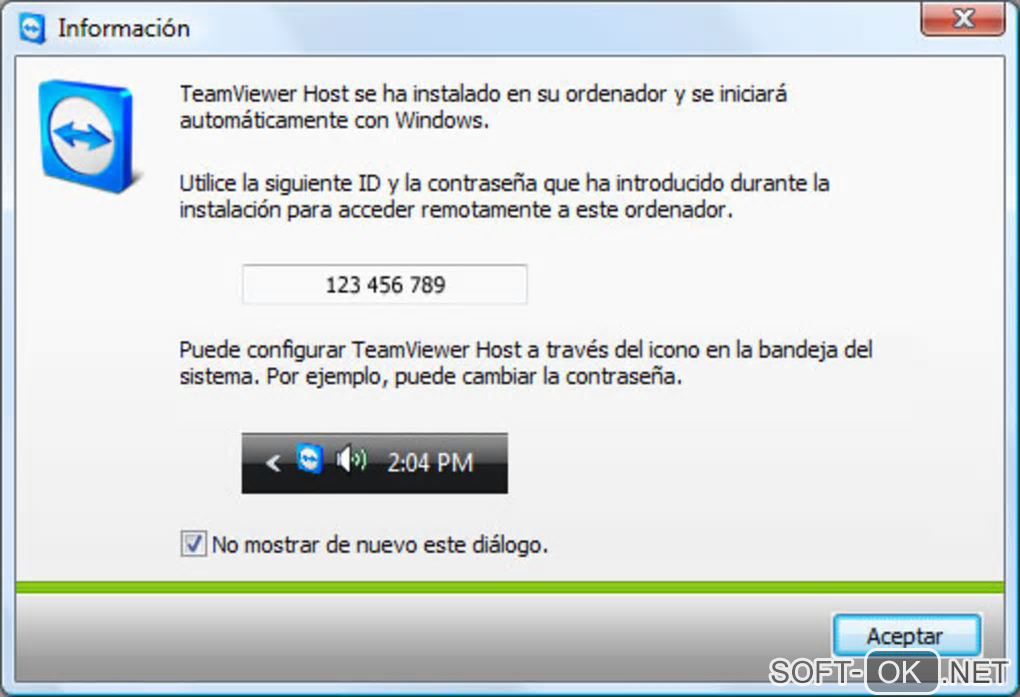Click the green separator bar
The width and height of the screenshot is (1020, 697).
[510, 587]
